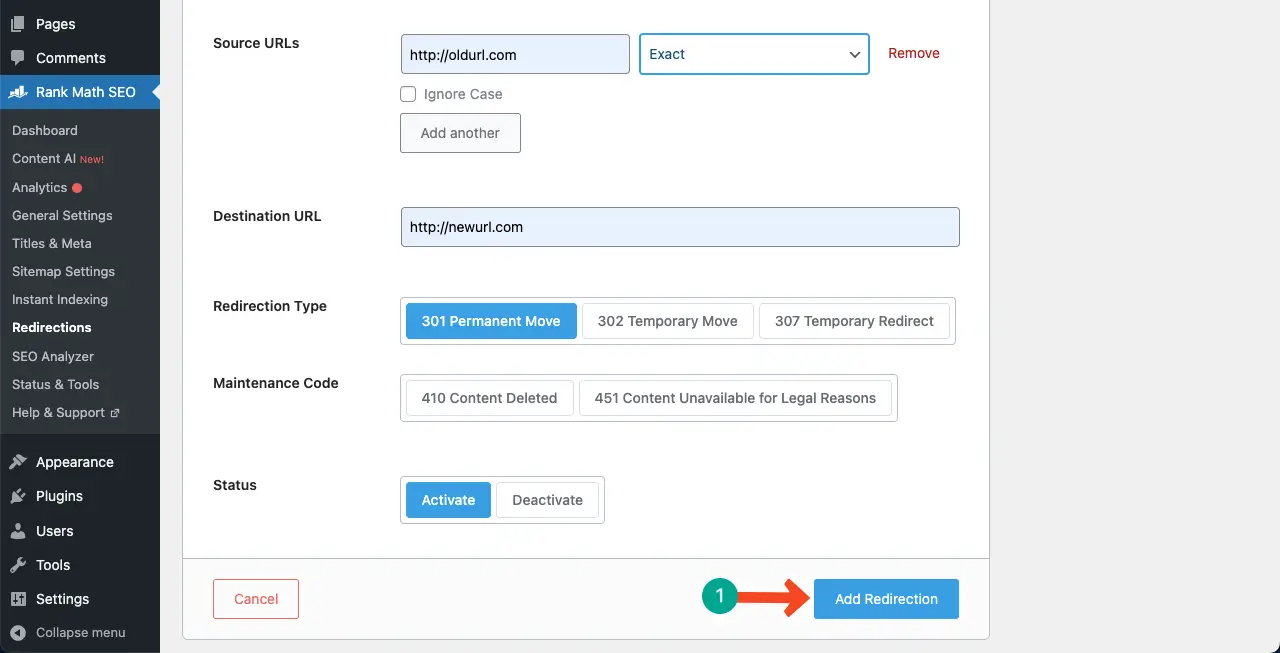Select 301 Permanent Move redirection type
Screen dimensions: 1280x653
[491, 321]
